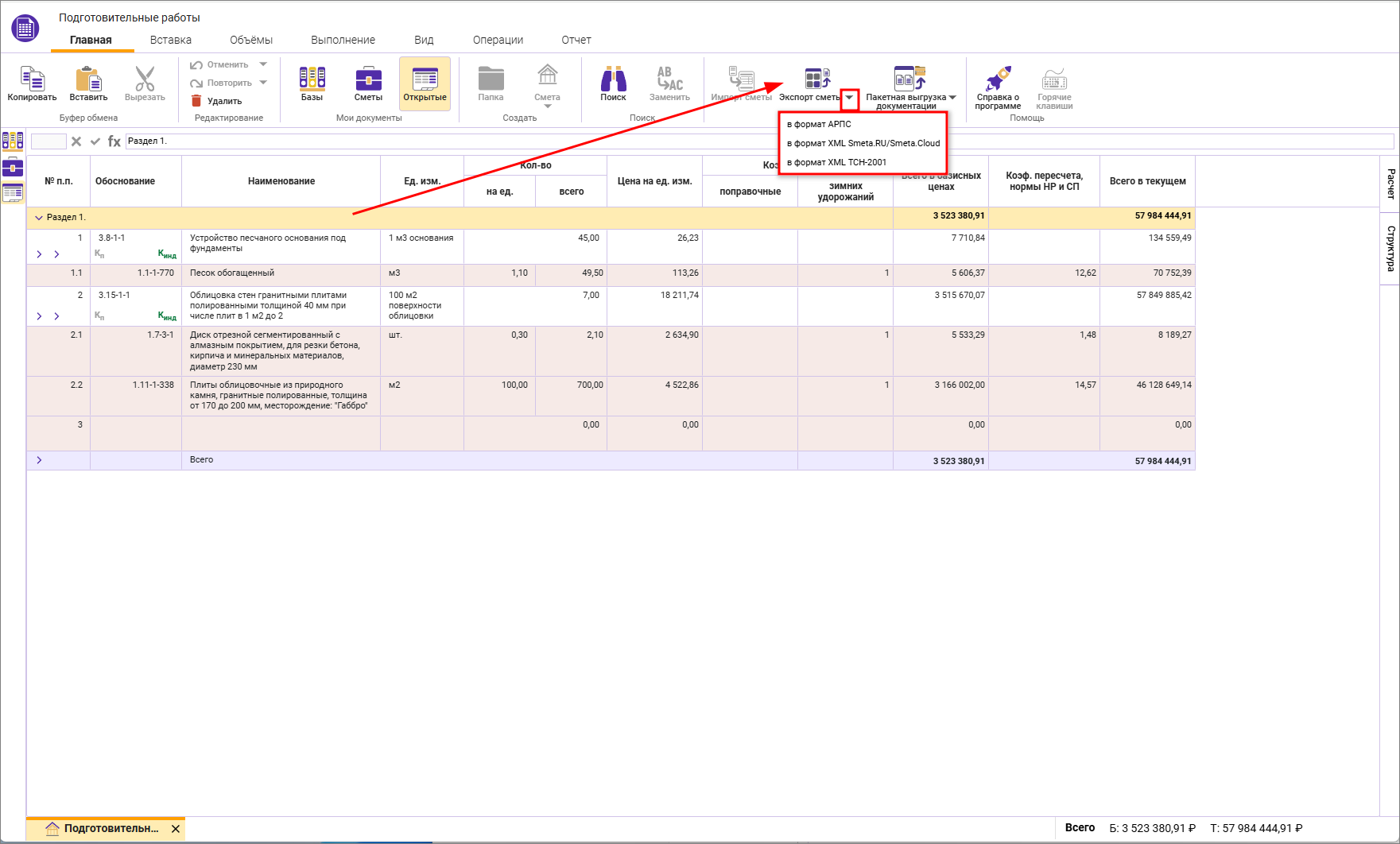Screen dimensions: 1400x844
Task: Choose export в формат АРПС
Action: [x=819, y=124]
